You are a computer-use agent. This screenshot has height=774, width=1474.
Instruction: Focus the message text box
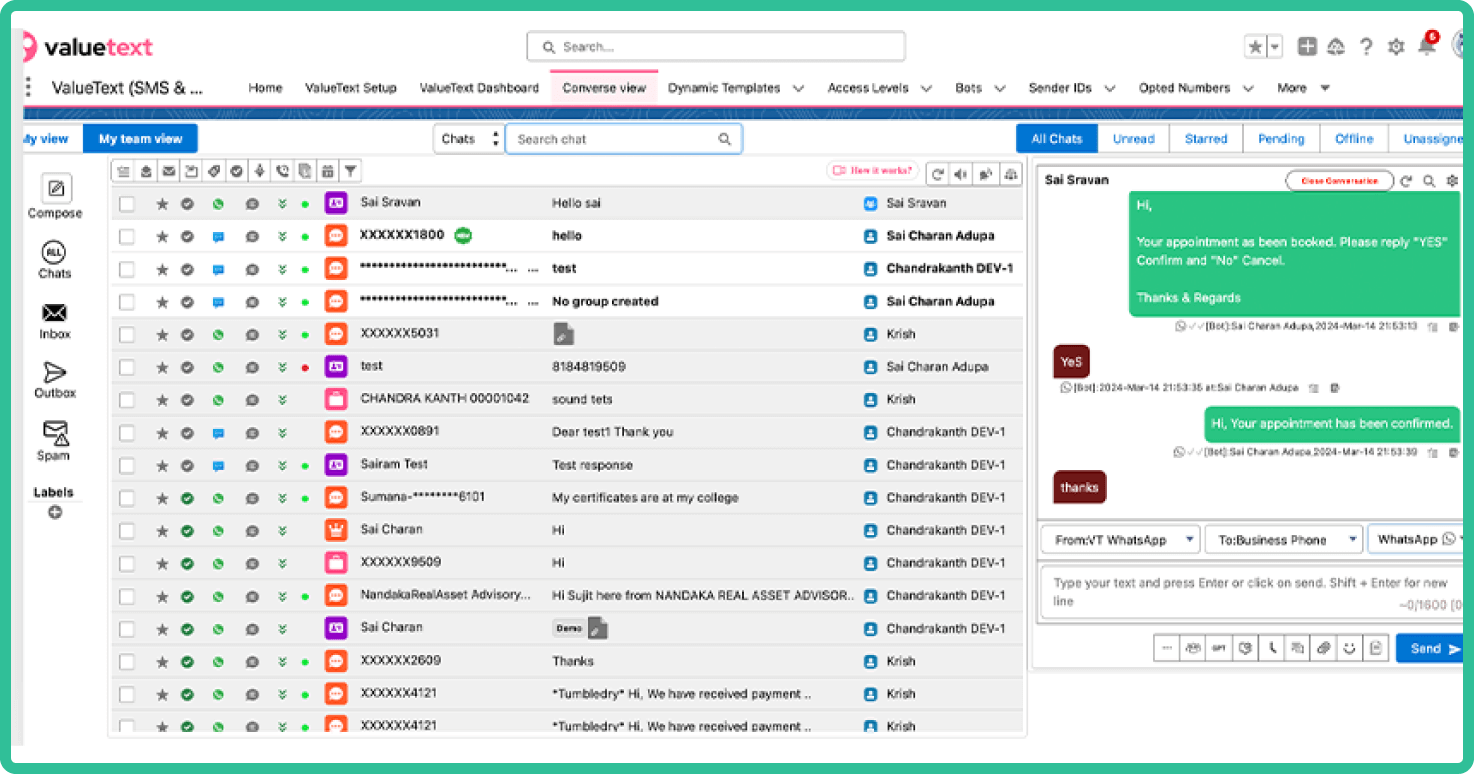[x=1251, y=591]
